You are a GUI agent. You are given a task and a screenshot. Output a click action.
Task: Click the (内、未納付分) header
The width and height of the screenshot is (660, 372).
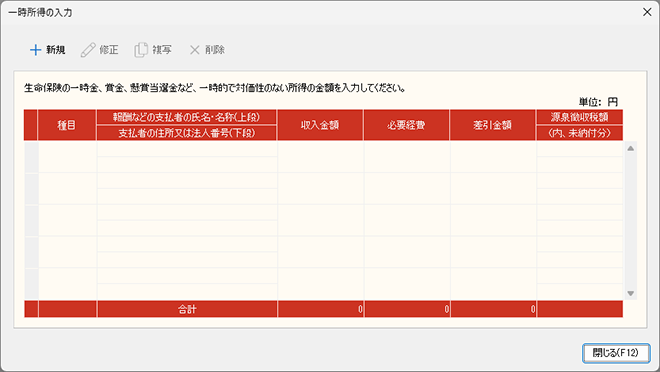coord(580,133)
